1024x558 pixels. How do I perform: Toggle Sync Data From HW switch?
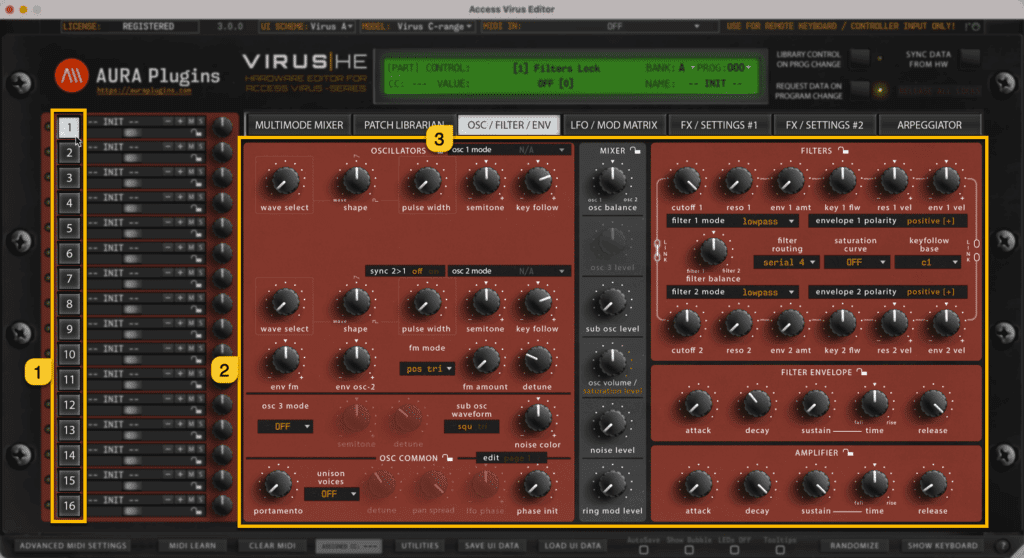(970, 59)
